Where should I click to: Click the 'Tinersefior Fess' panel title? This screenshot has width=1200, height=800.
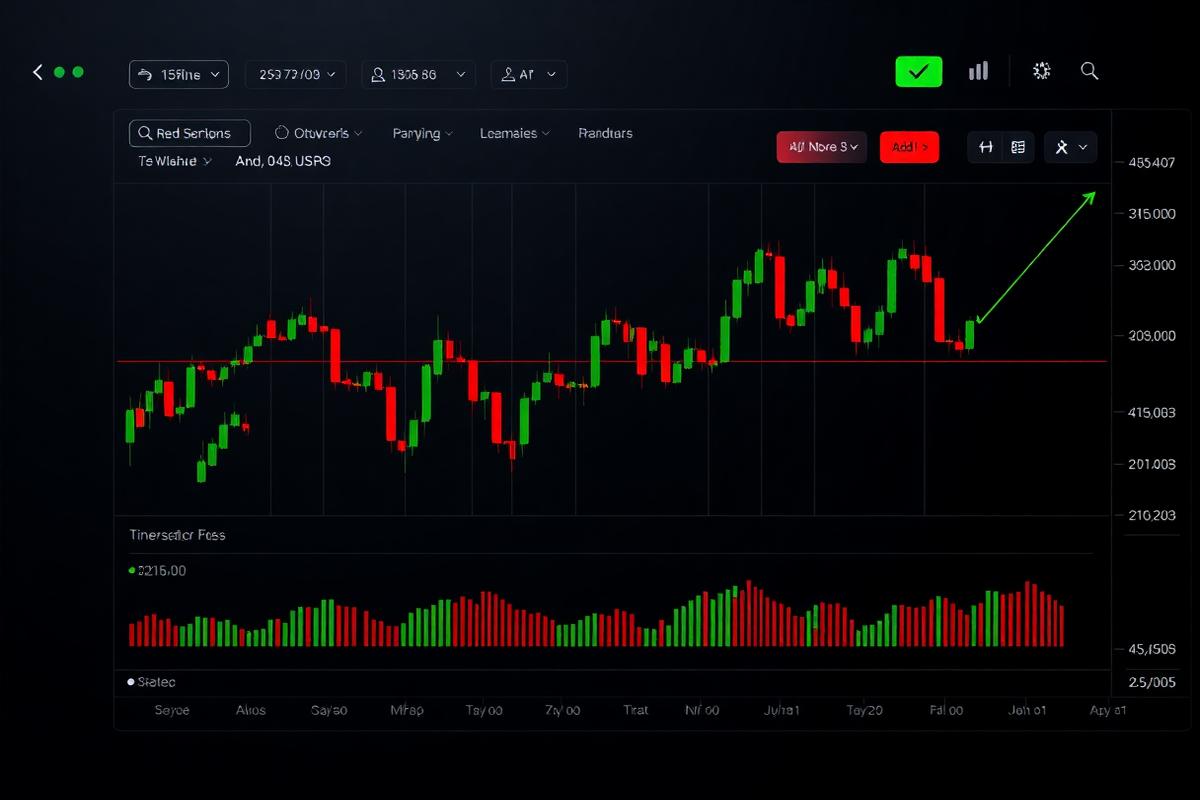[x=177, y=535]
